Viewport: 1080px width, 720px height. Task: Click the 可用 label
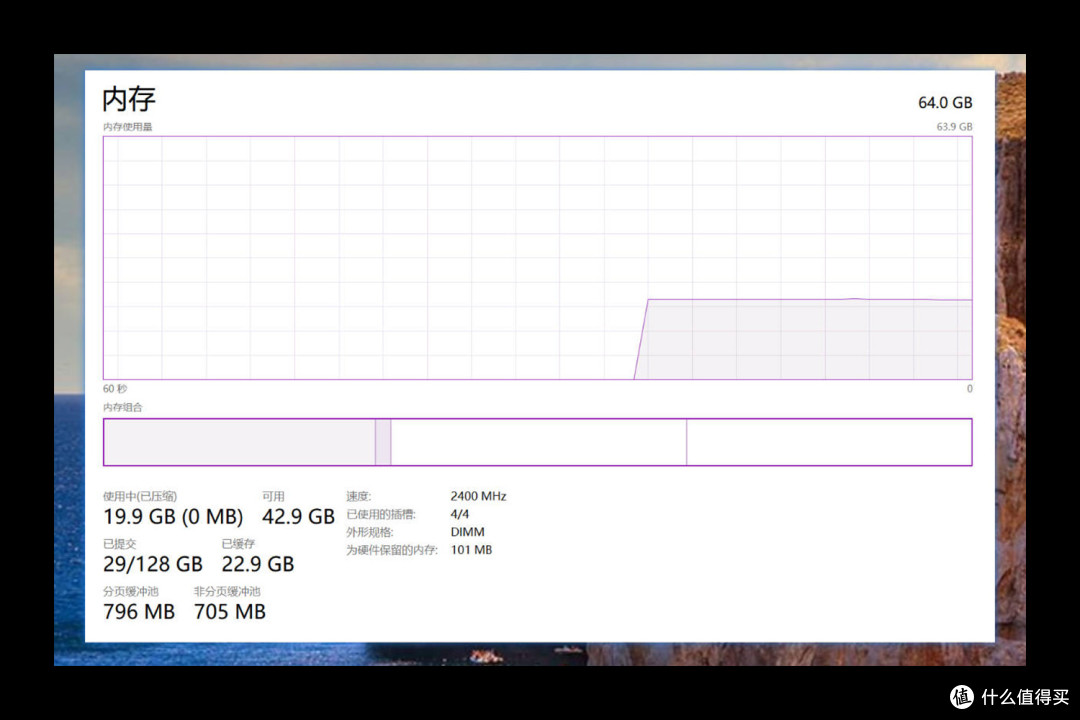click(273, 496)
